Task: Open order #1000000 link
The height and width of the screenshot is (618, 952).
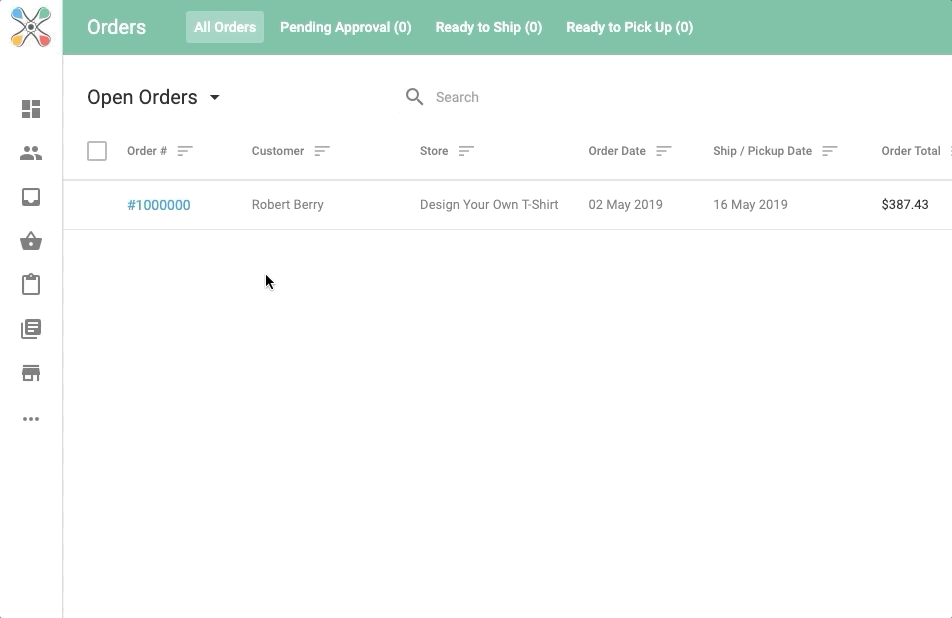Action: (158, 205)
